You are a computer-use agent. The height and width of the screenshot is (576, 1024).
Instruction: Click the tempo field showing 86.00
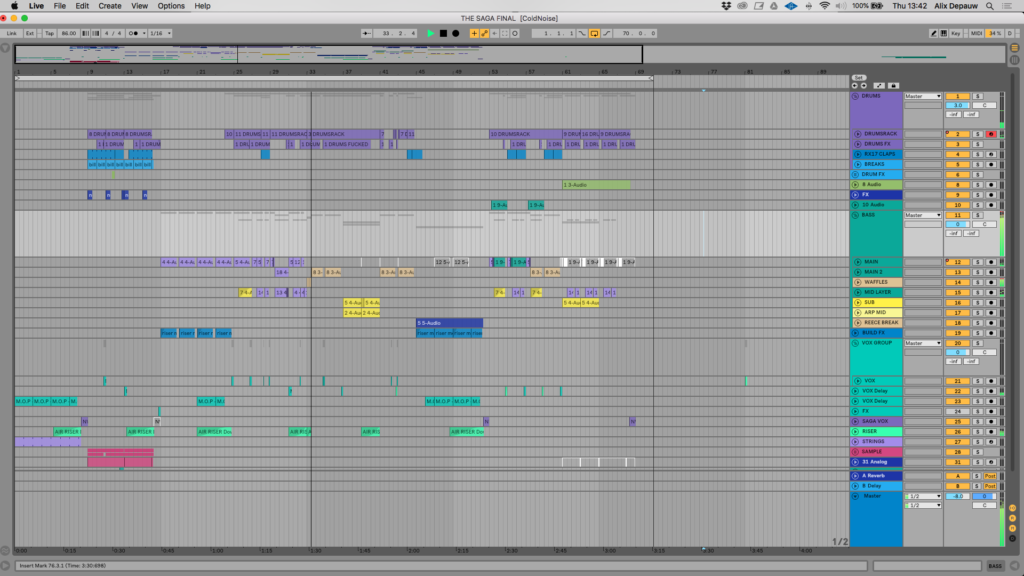(68, 33)
